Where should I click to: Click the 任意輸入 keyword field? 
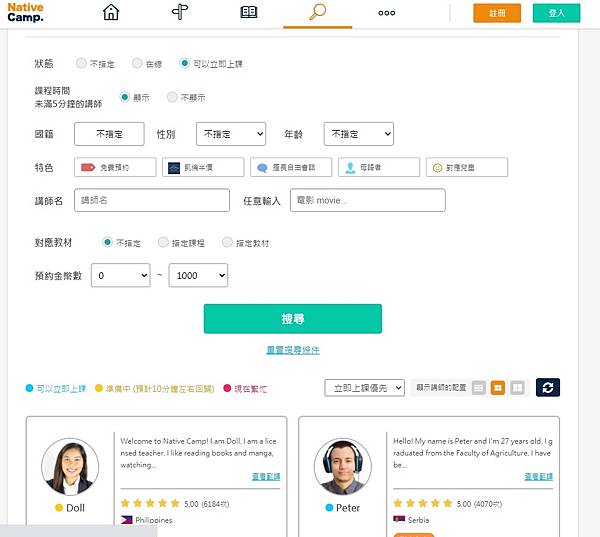368,200
